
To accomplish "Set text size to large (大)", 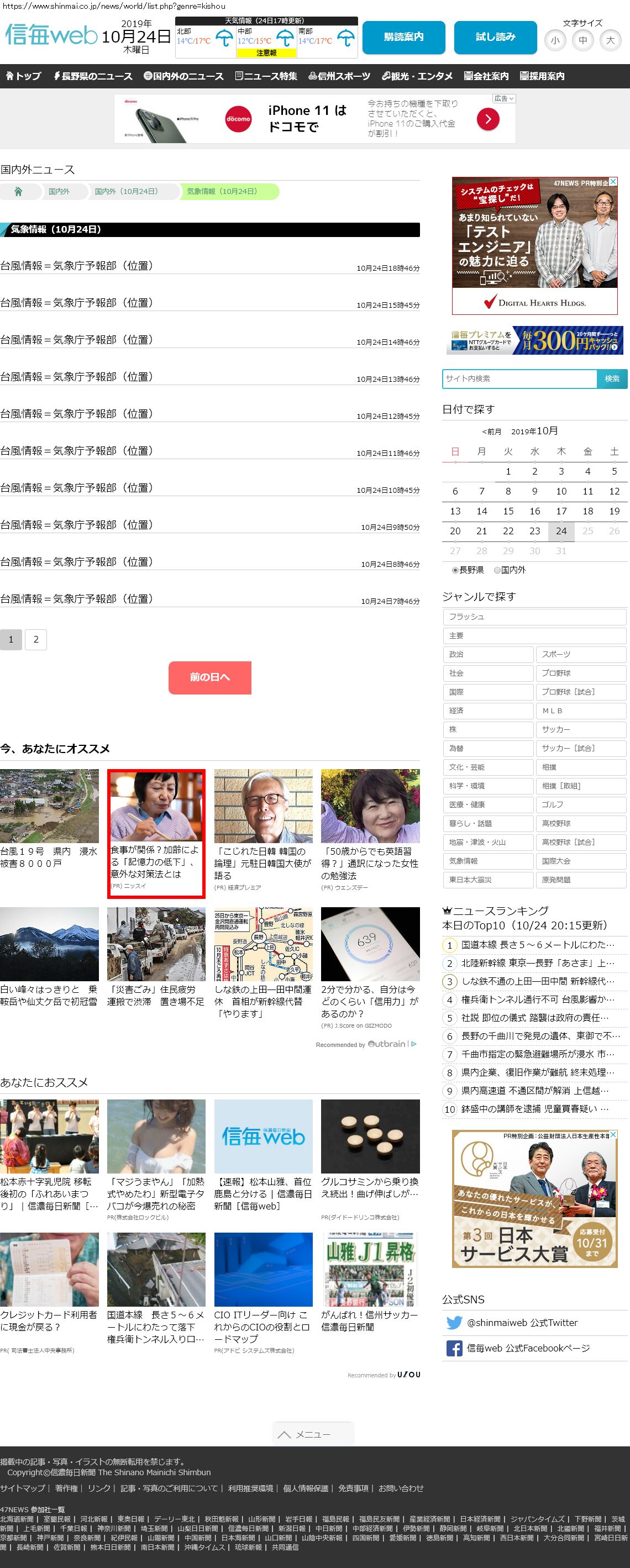I will pyautogui.click(x=610, y=41).
